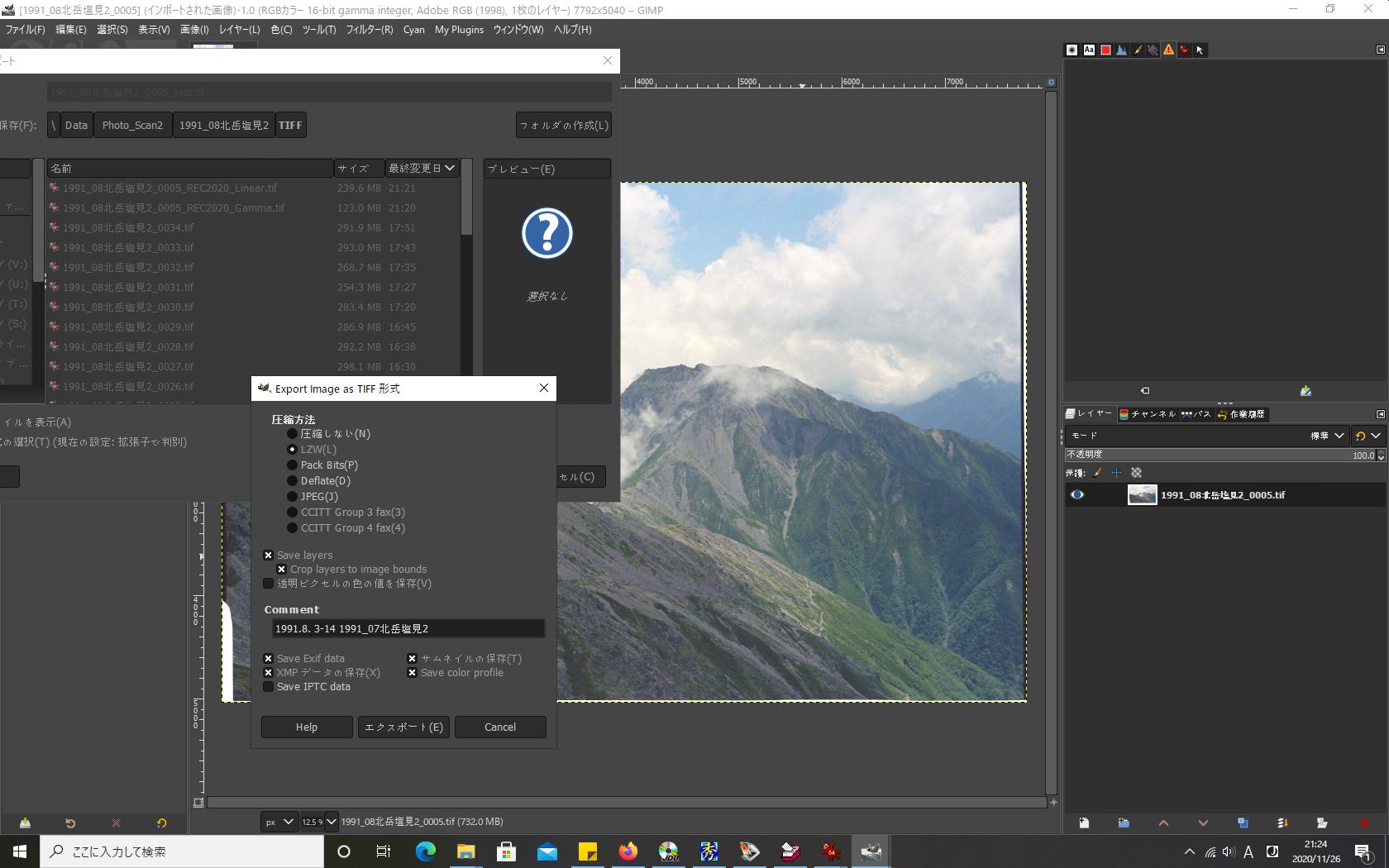Image resolution: width=1389 pixels, height=868 pixels.
Task: Open the Histogram tab icon
Action: pyautogui.click(x=1121, y=50)
